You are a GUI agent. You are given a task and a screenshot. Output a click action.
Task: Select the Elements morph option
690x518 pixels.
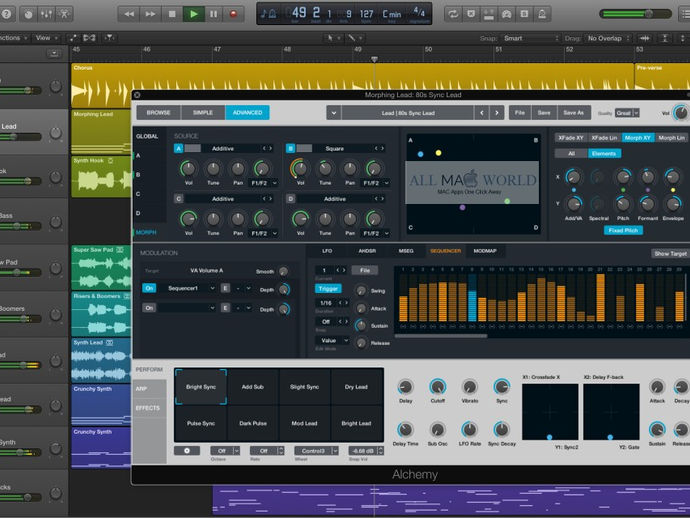pyautogui.click(x=604, y=154)
